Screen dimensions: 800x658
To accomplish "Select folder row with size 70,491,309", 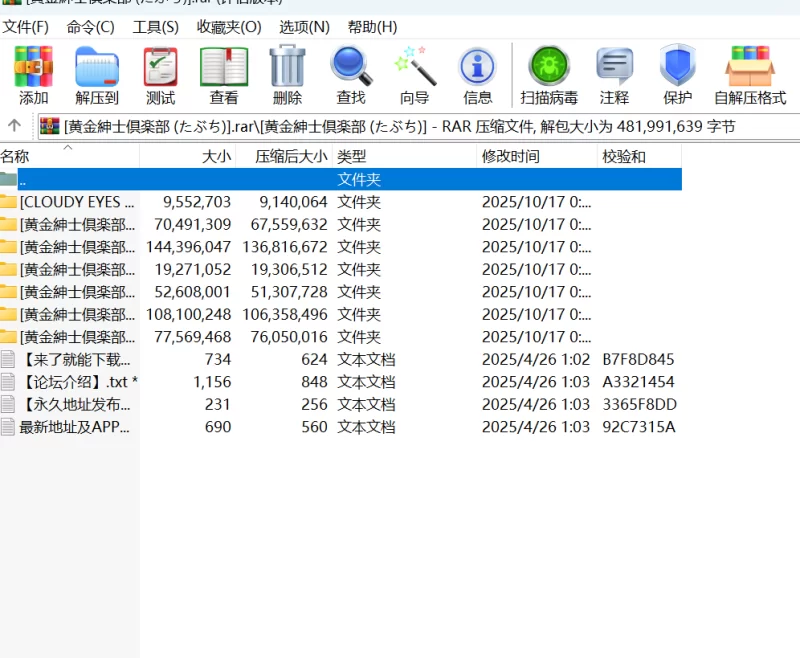I will click(341, 224).
